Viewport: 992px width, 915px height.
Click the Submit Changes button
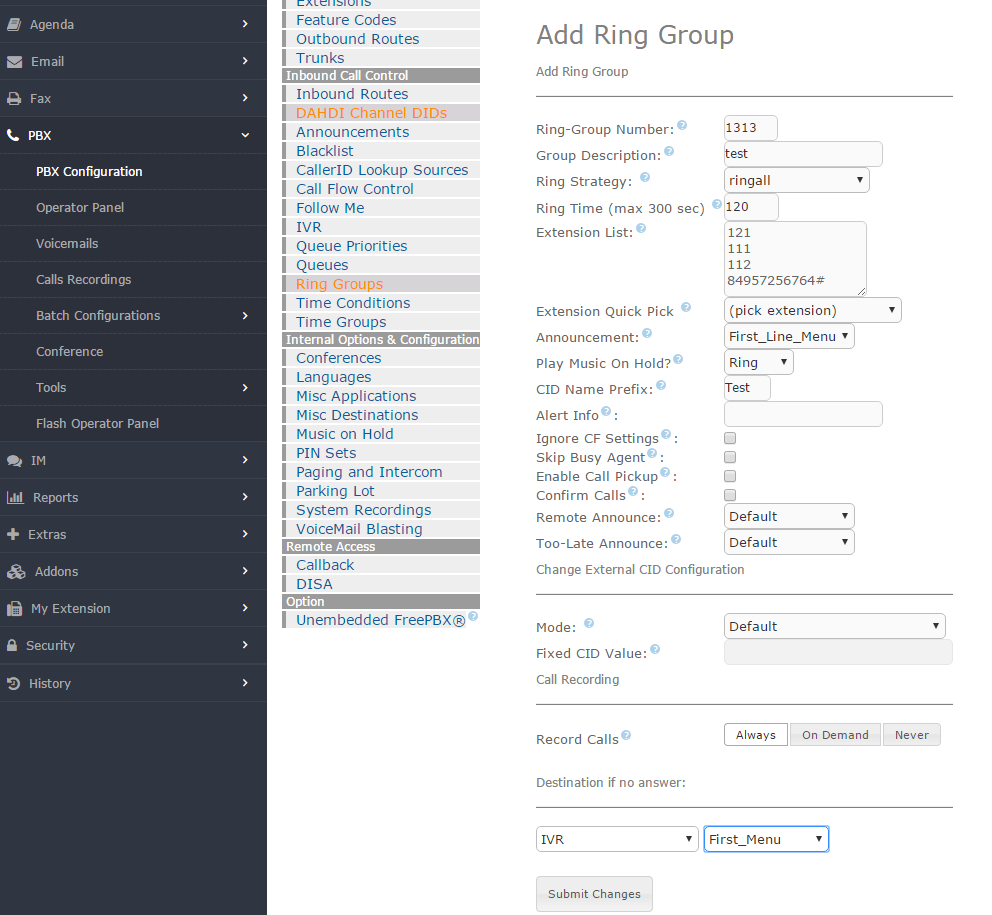click(x=594, y=894)
